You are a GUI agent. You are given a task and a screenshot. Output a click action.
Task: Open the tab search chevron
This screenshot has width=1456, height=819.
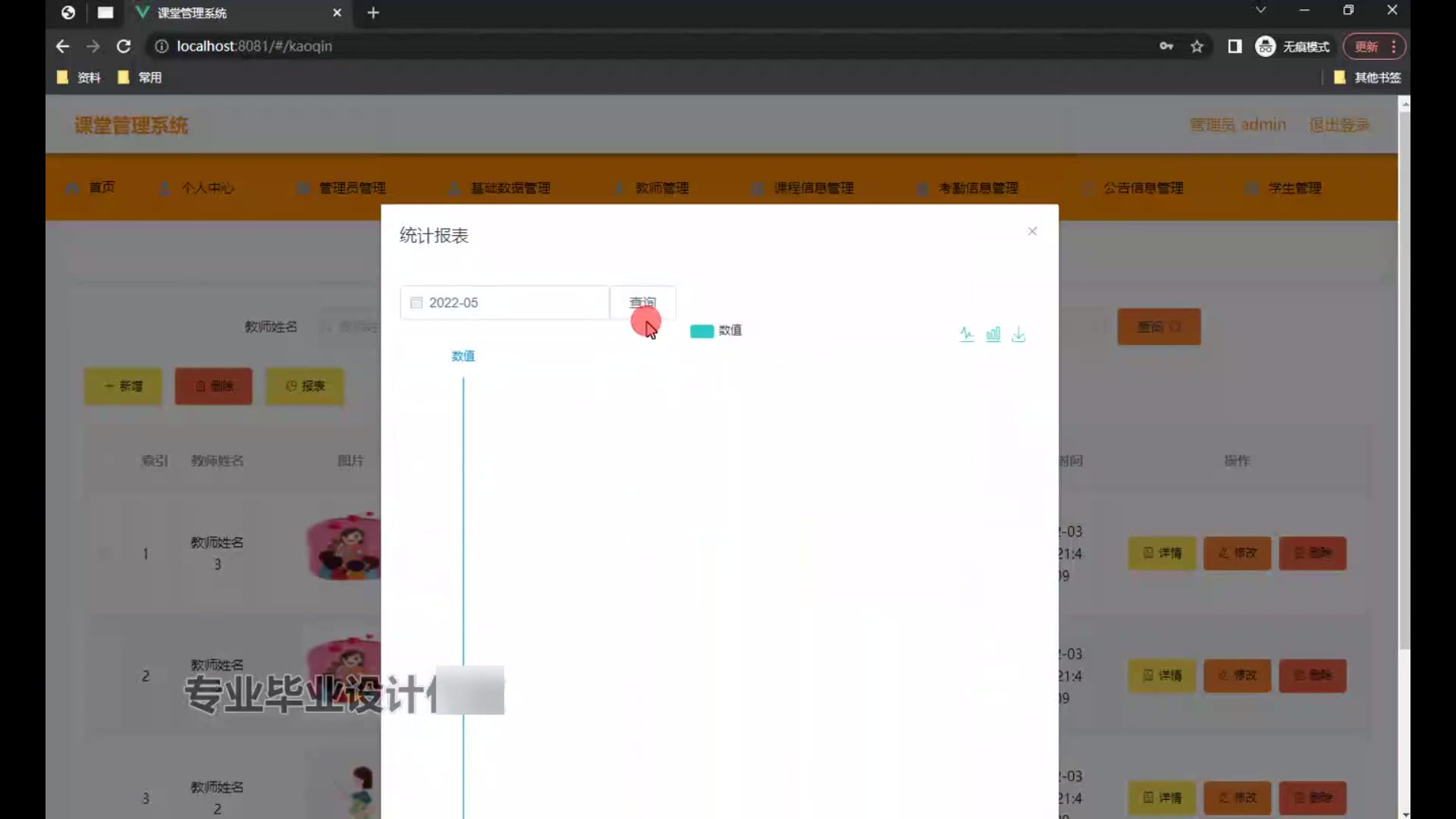pyautogui.click(x=1260, y=10)
